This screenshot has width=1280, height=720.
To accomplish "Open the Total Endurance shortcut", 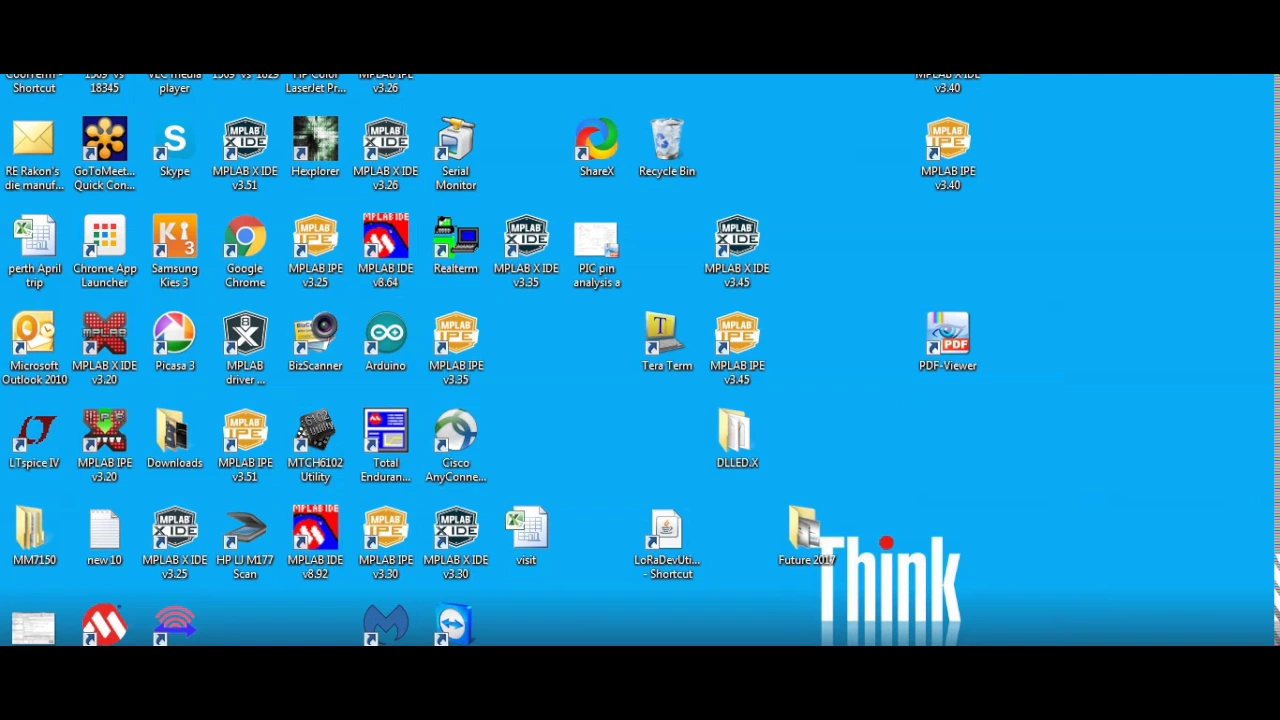I will tap(386, 446).
